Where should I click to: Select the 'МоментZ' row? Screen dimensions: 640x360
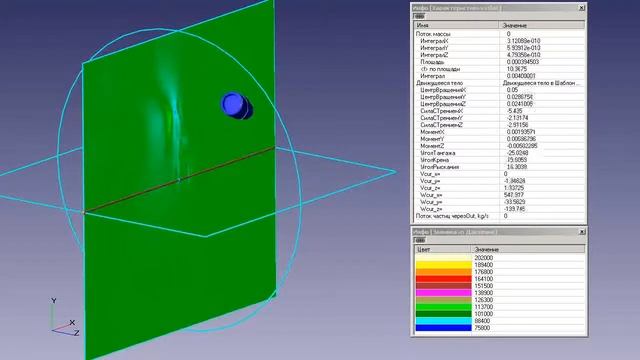pyautogui.click(x=499, y=146)
